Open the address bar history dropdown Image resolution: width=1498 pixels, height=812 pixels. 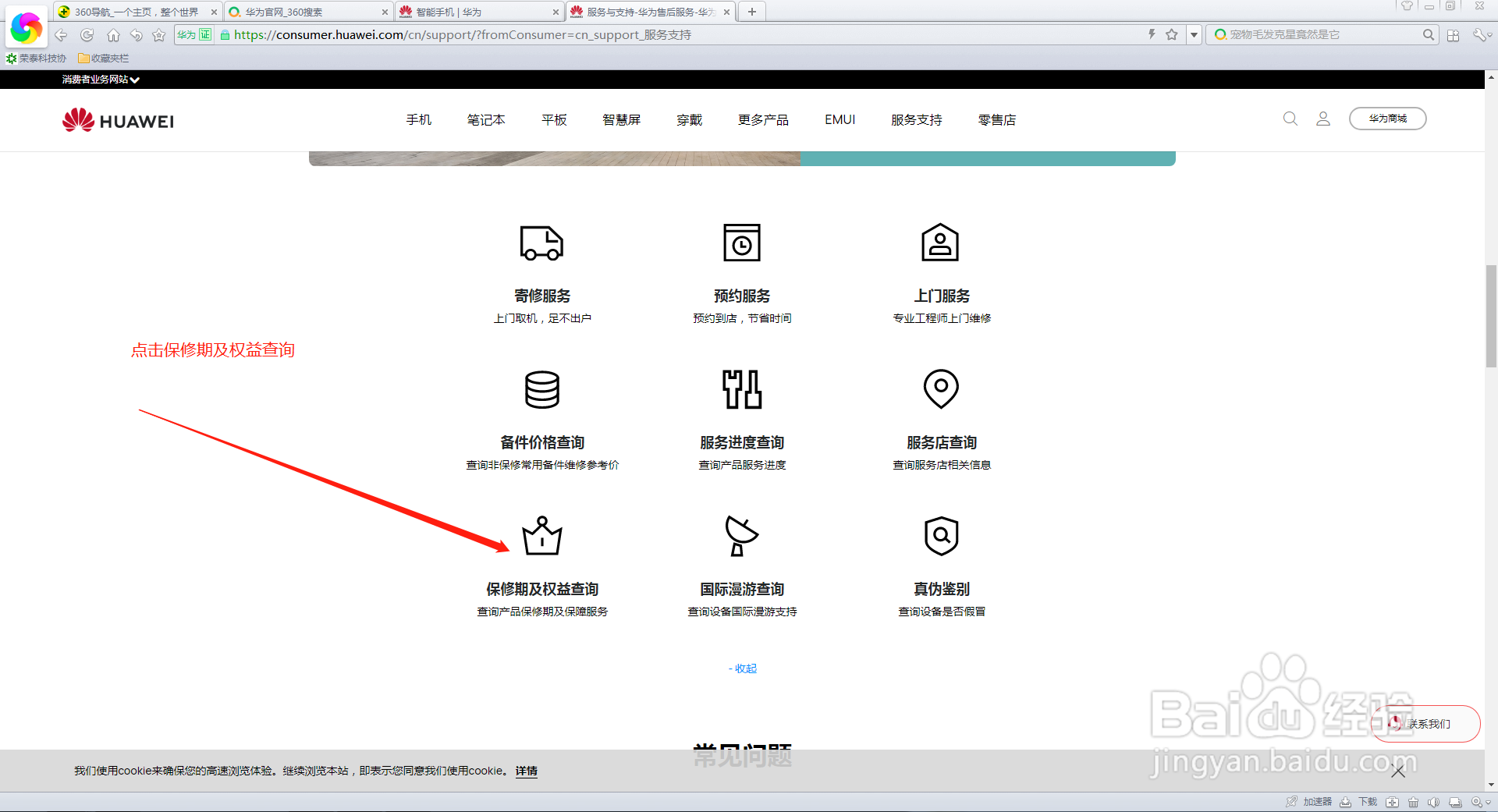1193,34
